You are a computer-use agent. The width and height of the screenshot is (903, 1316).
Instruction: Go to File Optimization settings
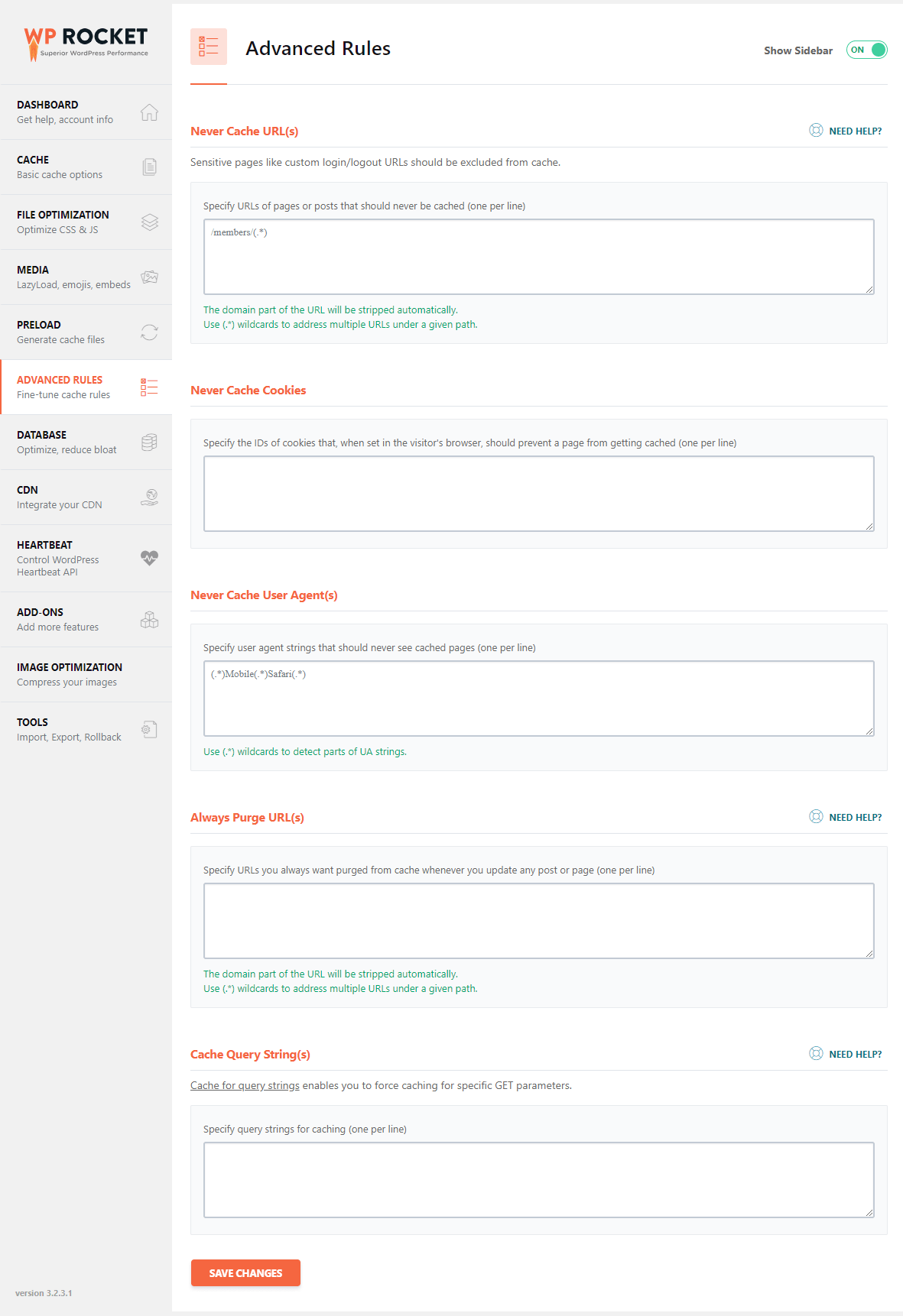86,222
